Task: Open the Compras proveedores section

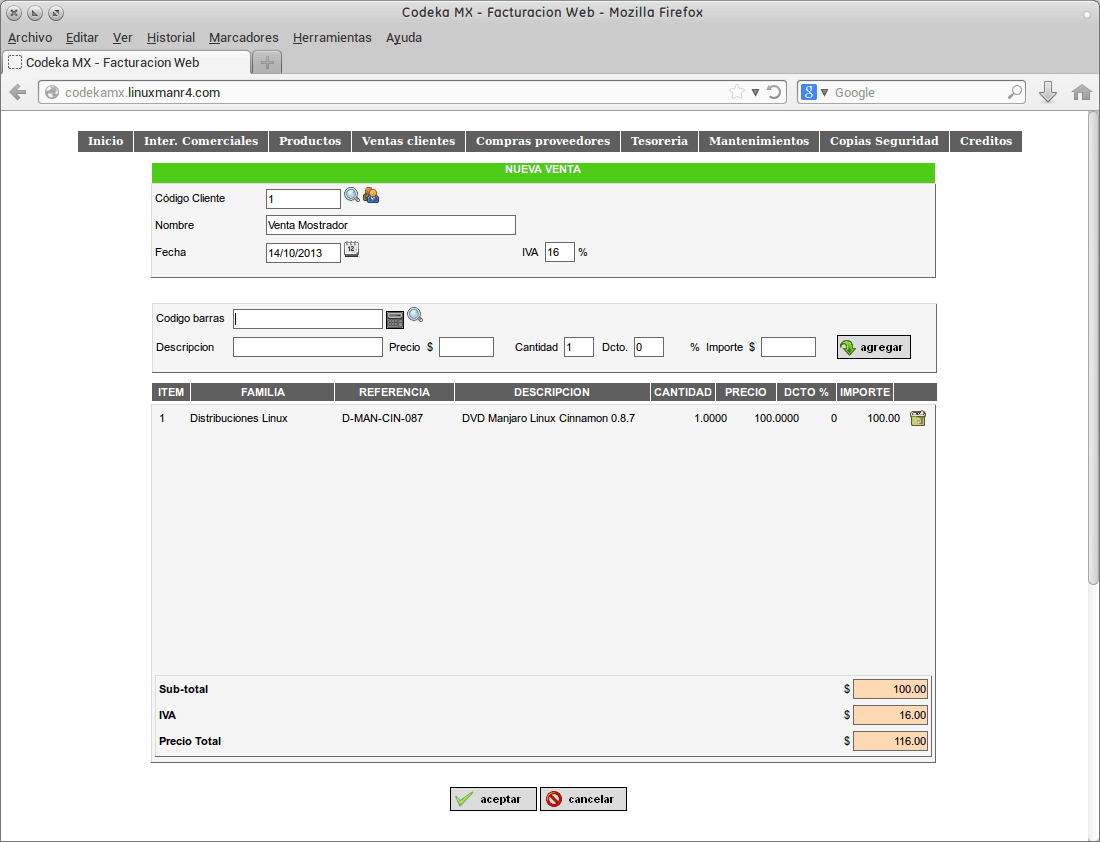Action: pos(542,141)
